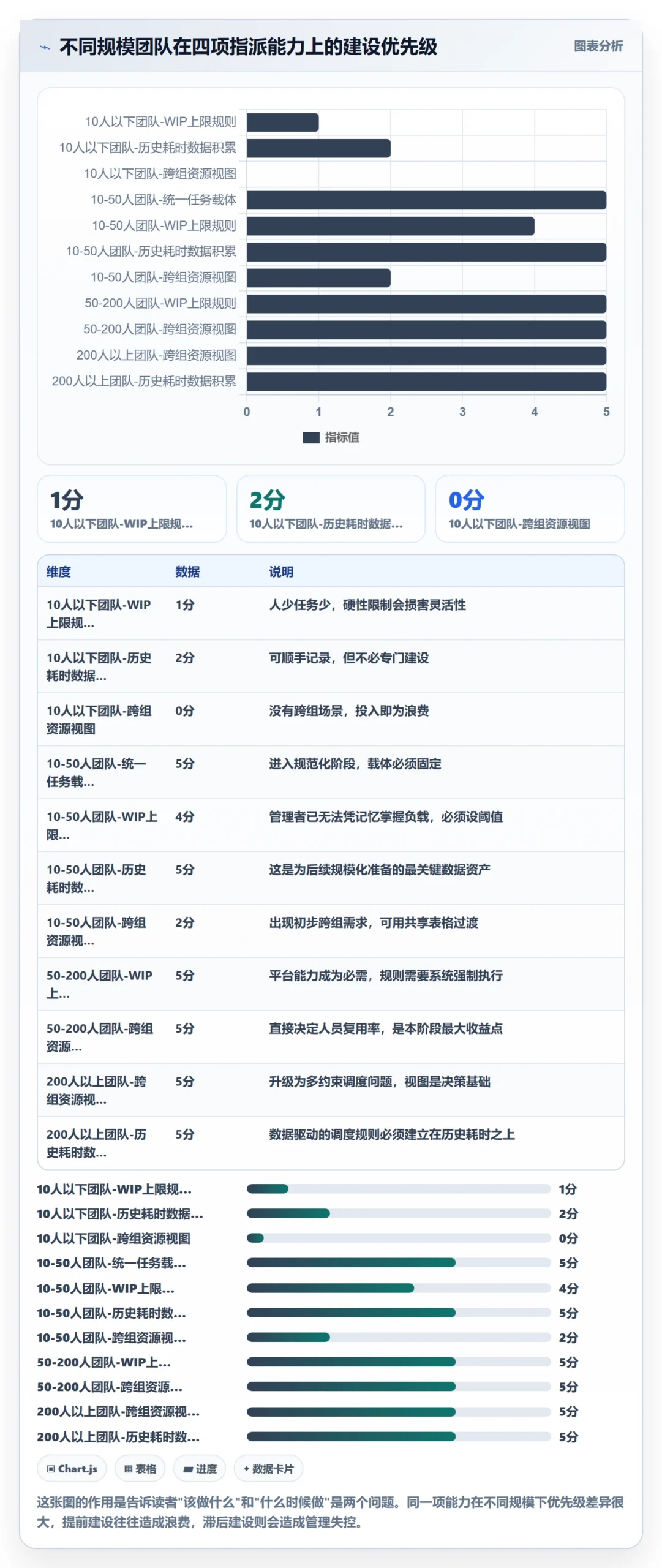The width and height of the screenshot is (662, 1568).
Task: Click the progress bar for 10-50人团队-历史耗时数…
Action: click(x=399, y=1313)
